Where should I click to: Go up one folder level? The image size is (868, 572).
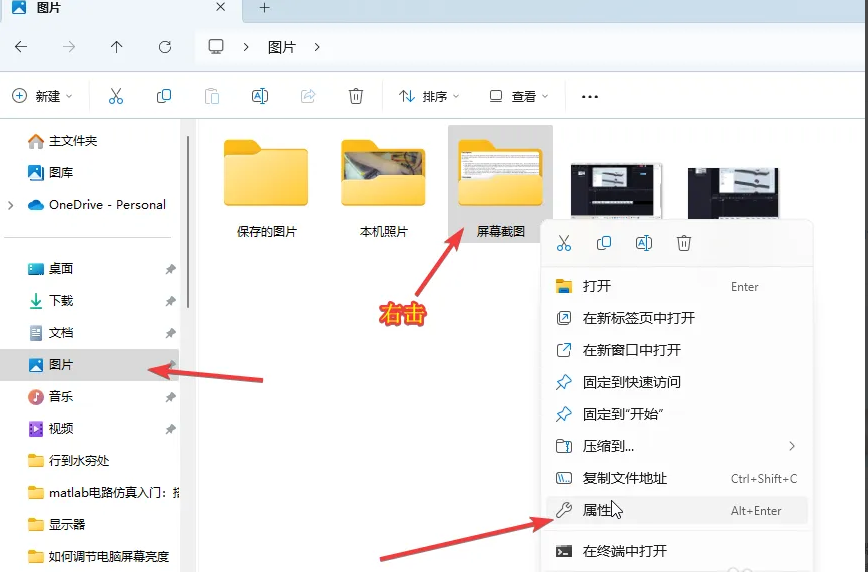[117, 47]
